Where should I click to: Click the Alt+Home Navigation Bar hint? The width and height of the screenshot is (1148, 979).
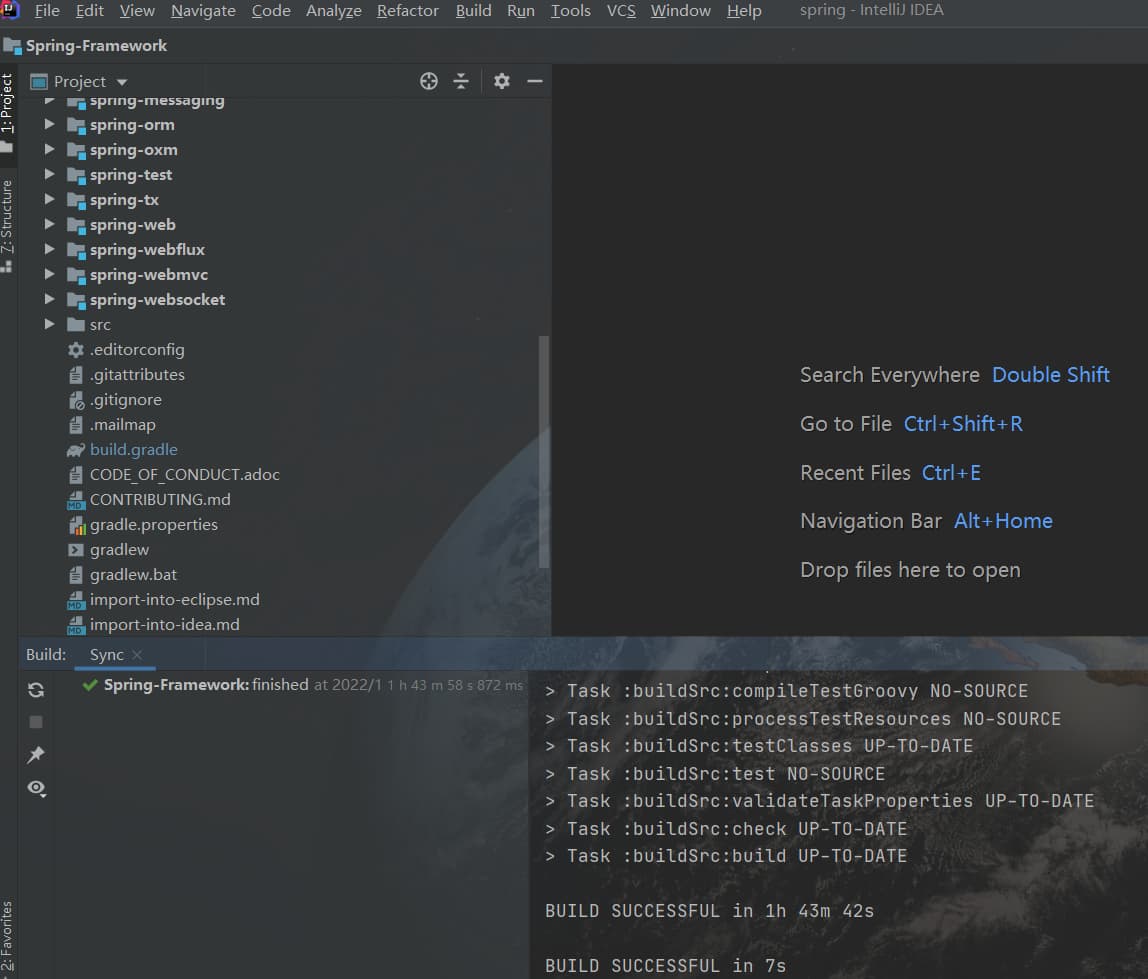click(x=1003, y=521)
